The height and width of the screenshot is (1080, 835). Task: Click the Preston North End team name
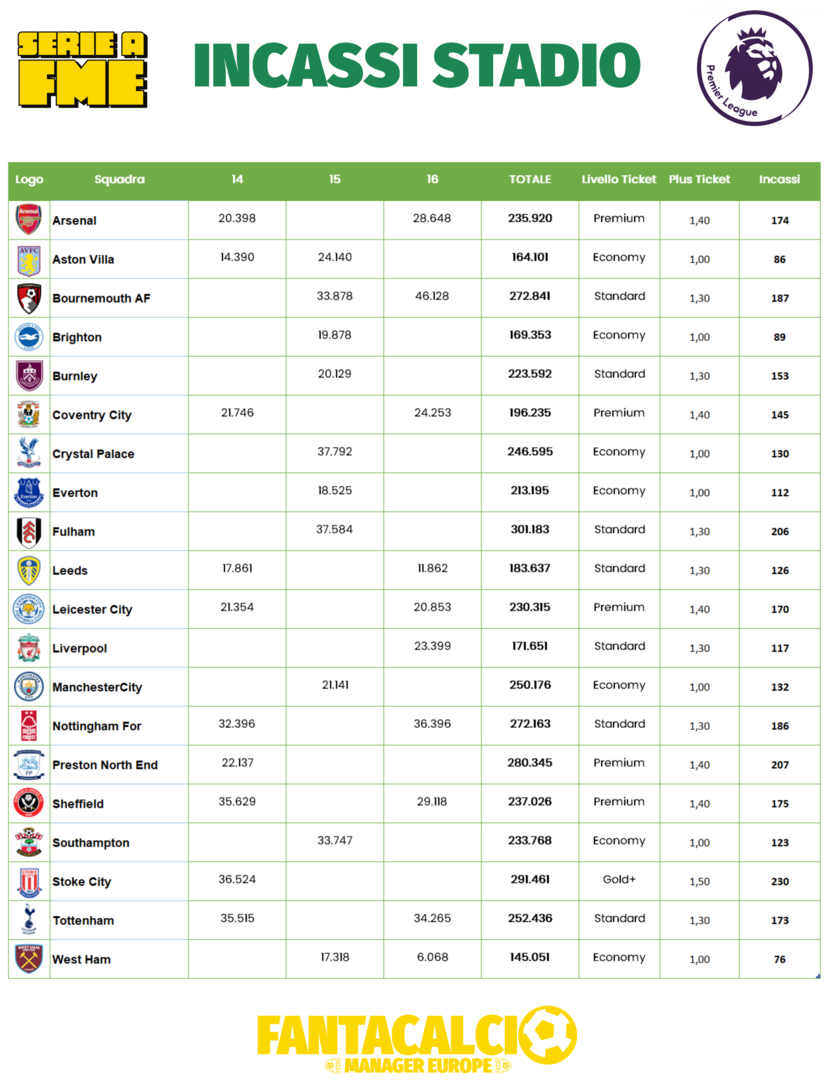pos(105,765)
